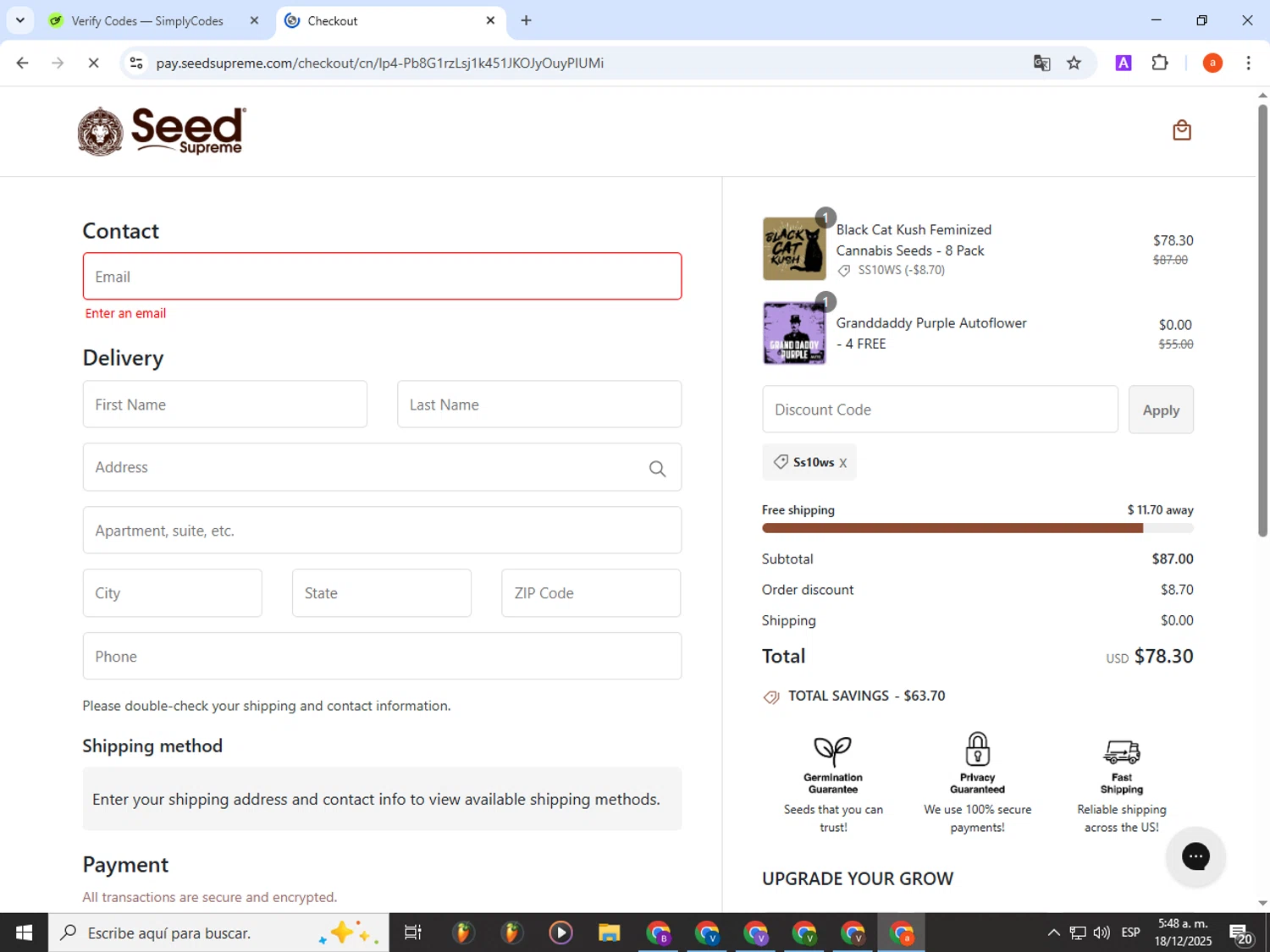Click the City field

pyautogui.click(x=173, y=593)
